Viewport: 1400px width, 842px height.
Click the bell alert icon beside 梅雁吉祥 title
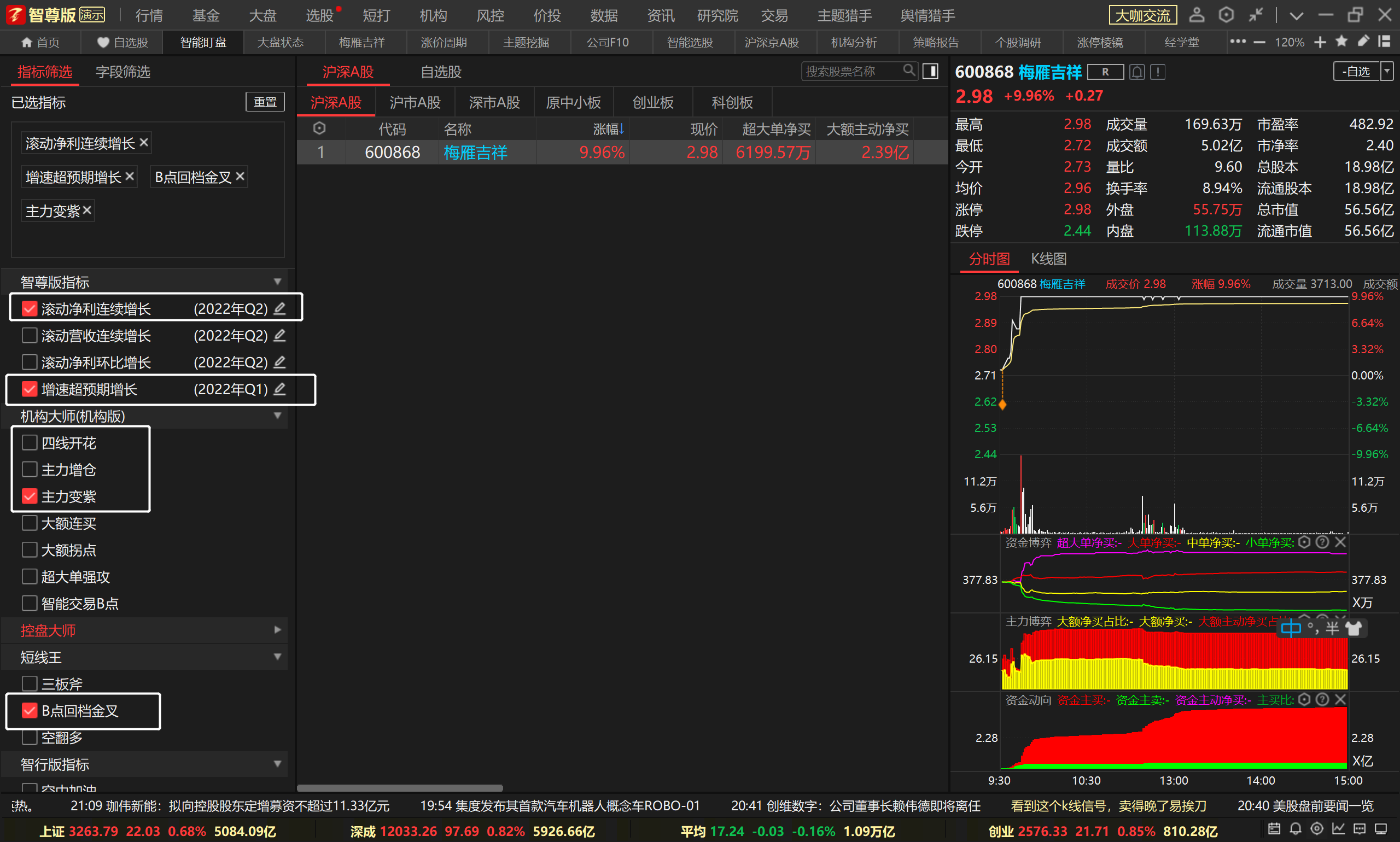click(x=1137, y=72)
